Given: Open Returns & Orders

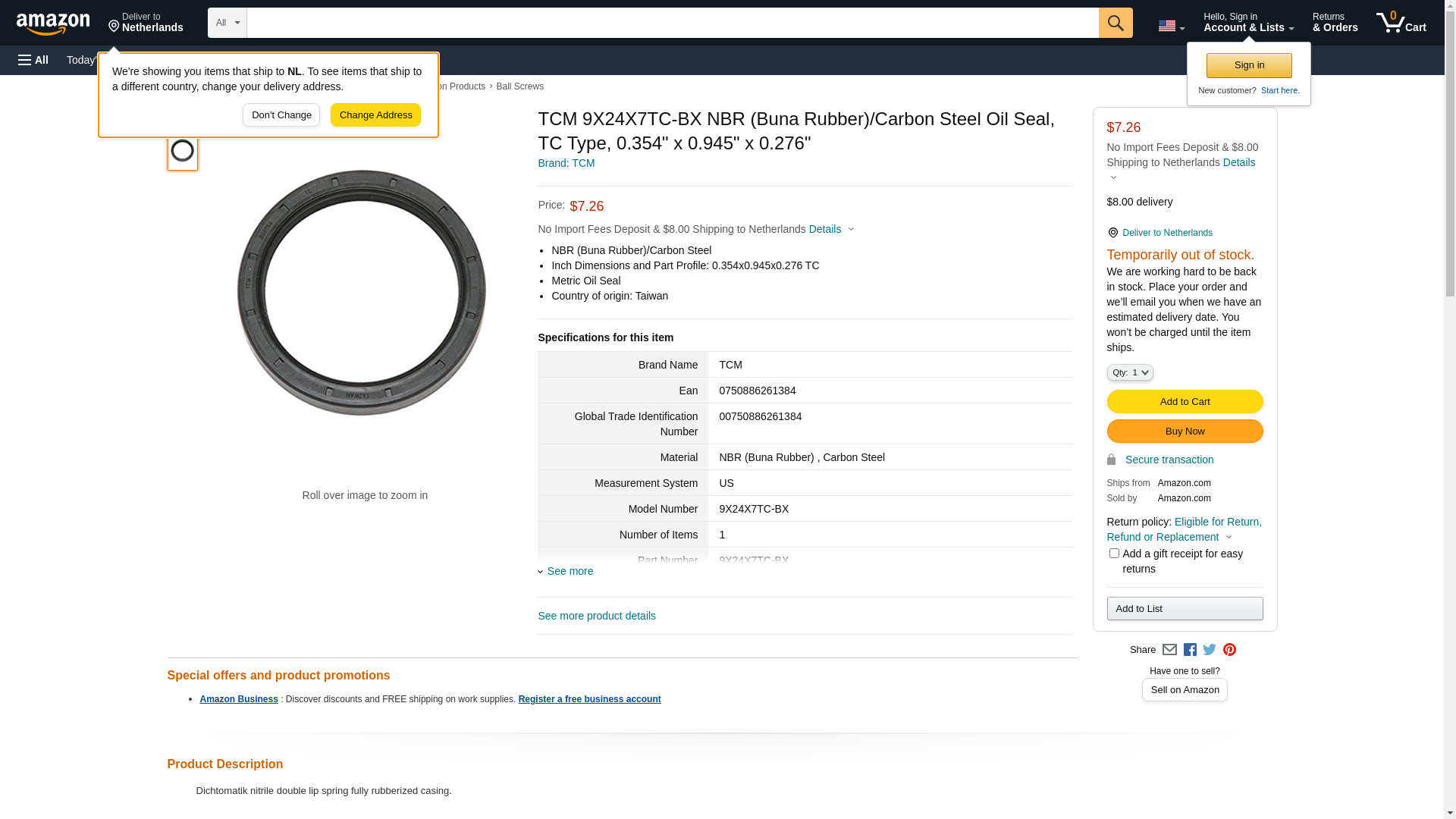Looking at the screenshot, I should click(x=1335, y=23).
